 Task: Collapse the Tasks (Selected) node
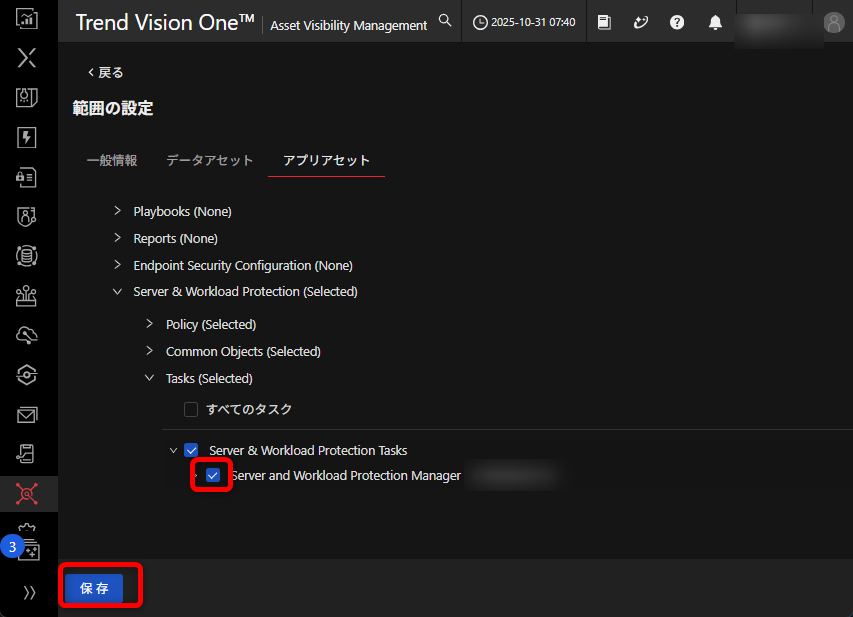pos(150,378)
